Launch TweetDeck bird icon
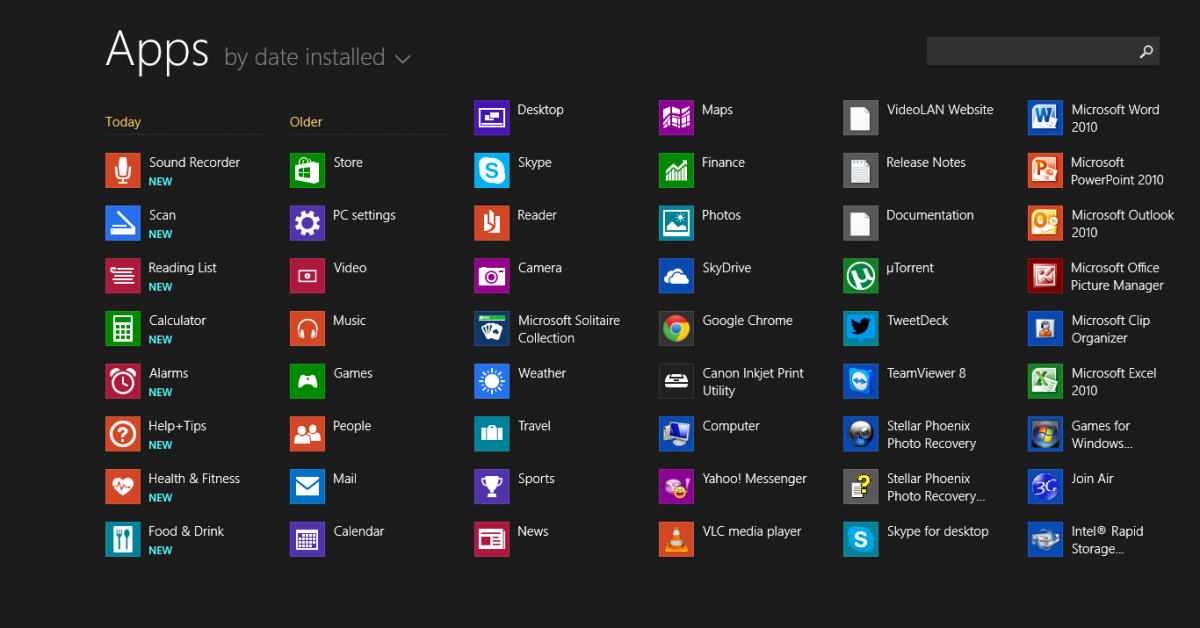Image resolution: width=1200 pixels, height=628 pixels. (861, 328)
